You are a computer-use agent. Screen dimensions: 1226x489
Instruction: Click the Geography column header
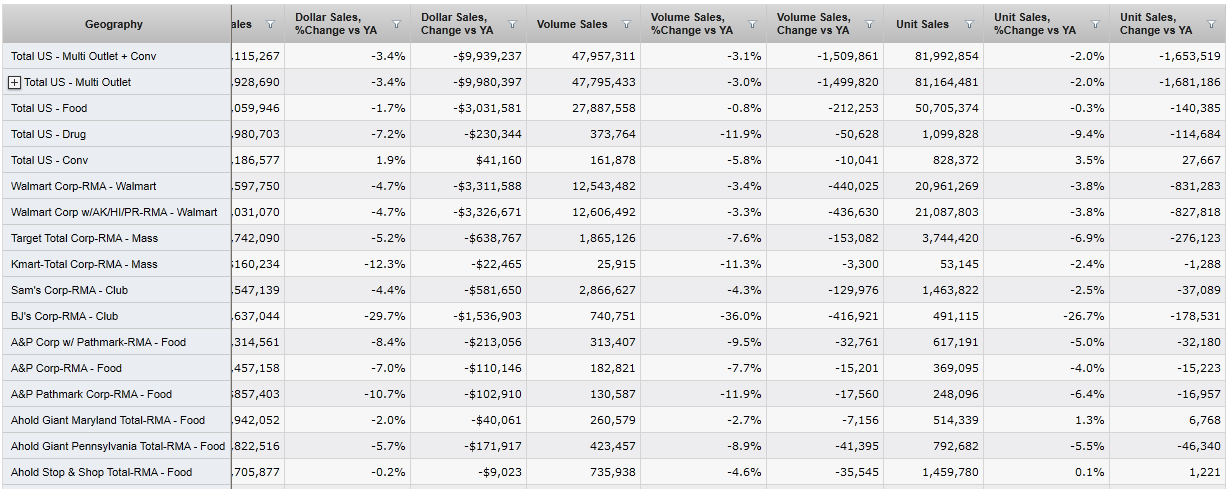point(114,24)
